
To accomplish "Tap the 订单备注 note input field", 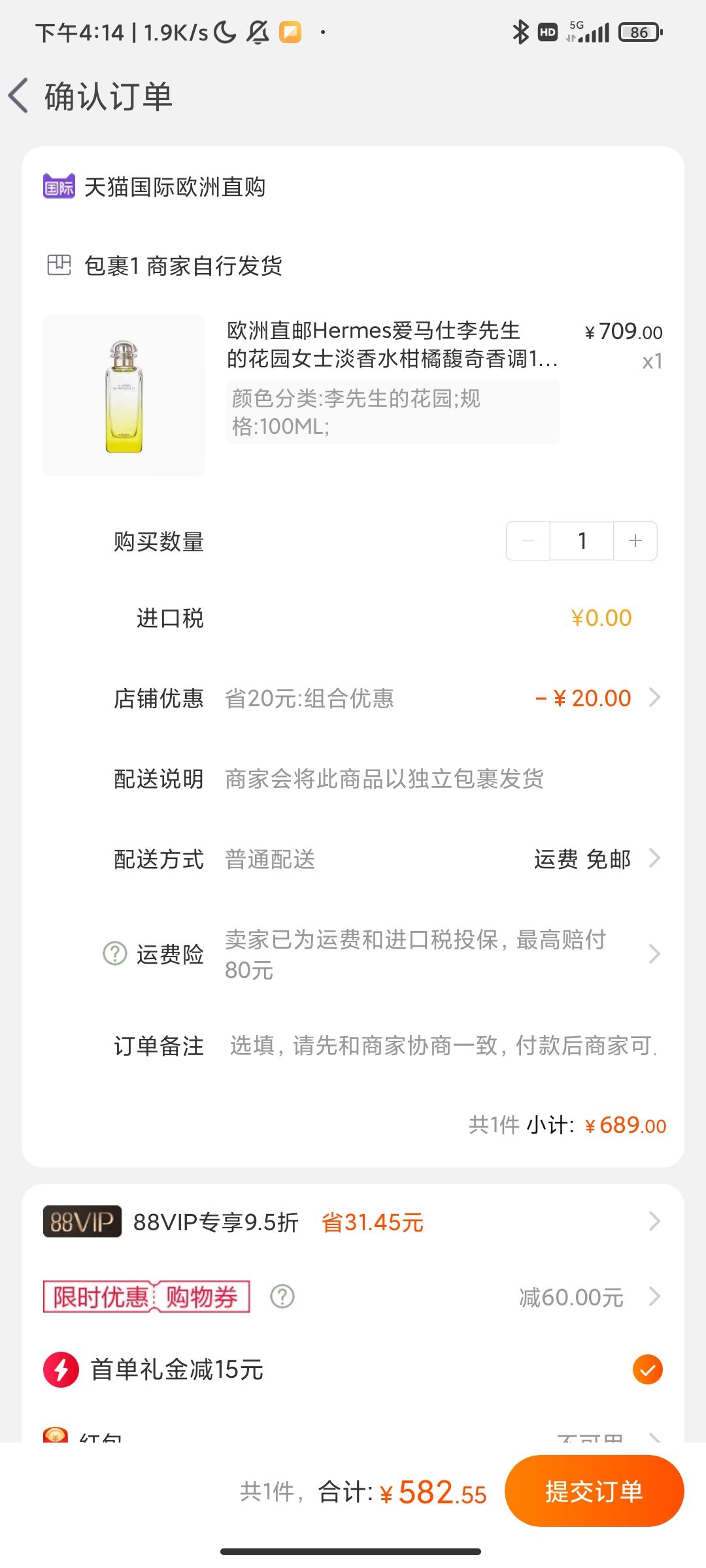I will click(443, 1045).
